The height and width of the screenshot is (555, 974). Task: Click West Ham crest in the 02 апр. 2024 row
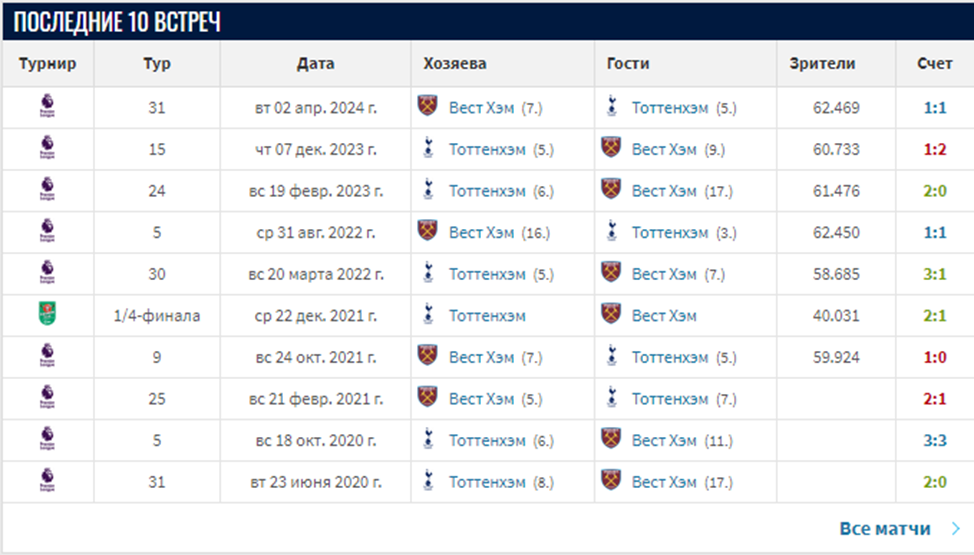(x=428, y=107)
